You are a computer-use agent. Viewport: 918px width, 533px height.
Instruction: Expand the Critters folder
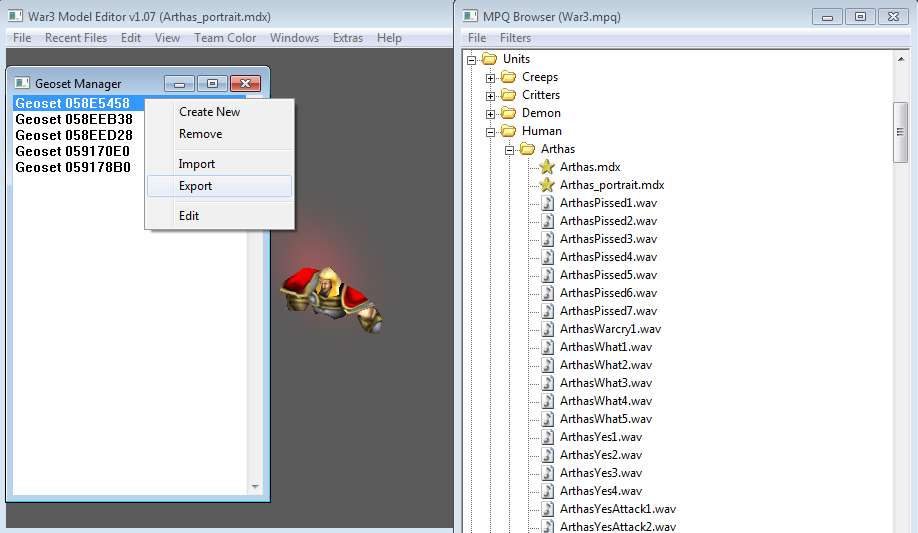pyautogui.click(x=491, y=96)
